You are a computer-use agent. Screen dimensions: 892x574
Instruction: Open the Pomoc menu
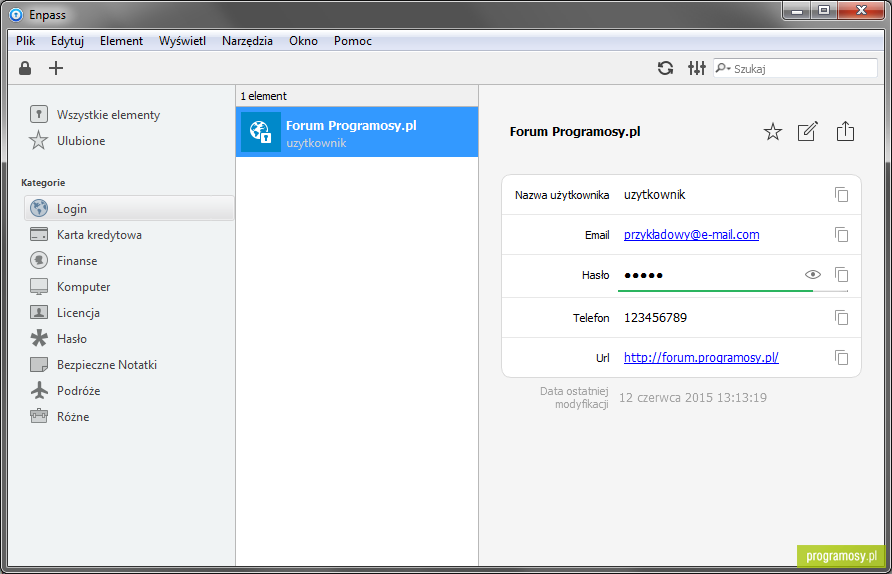click(x=353, y=41)
